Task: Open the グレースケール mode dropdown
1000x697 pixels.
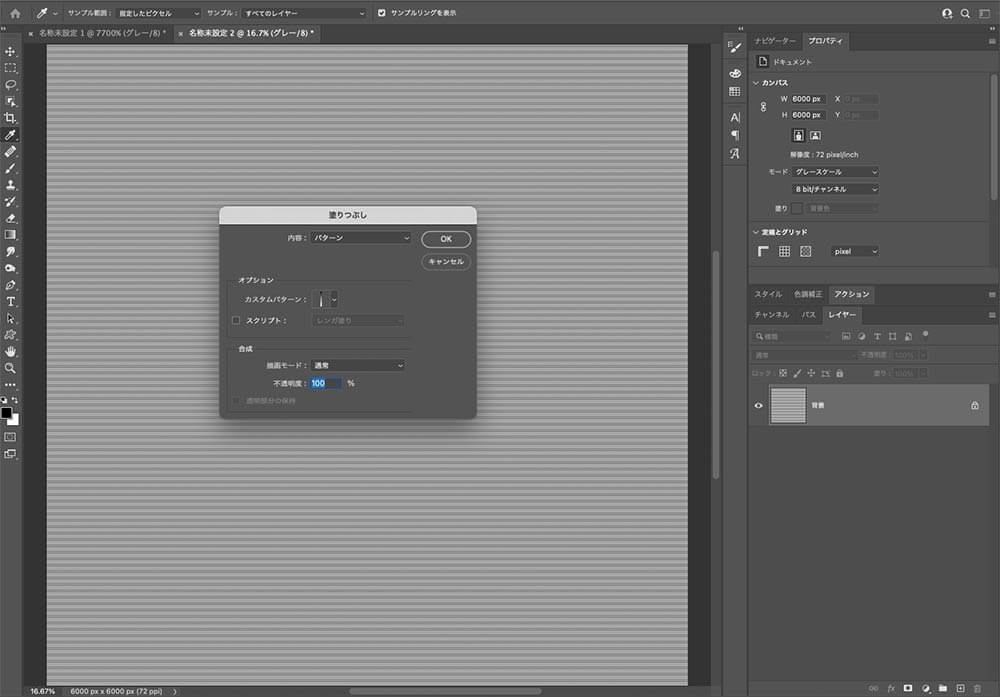Action: pos(835,172)
